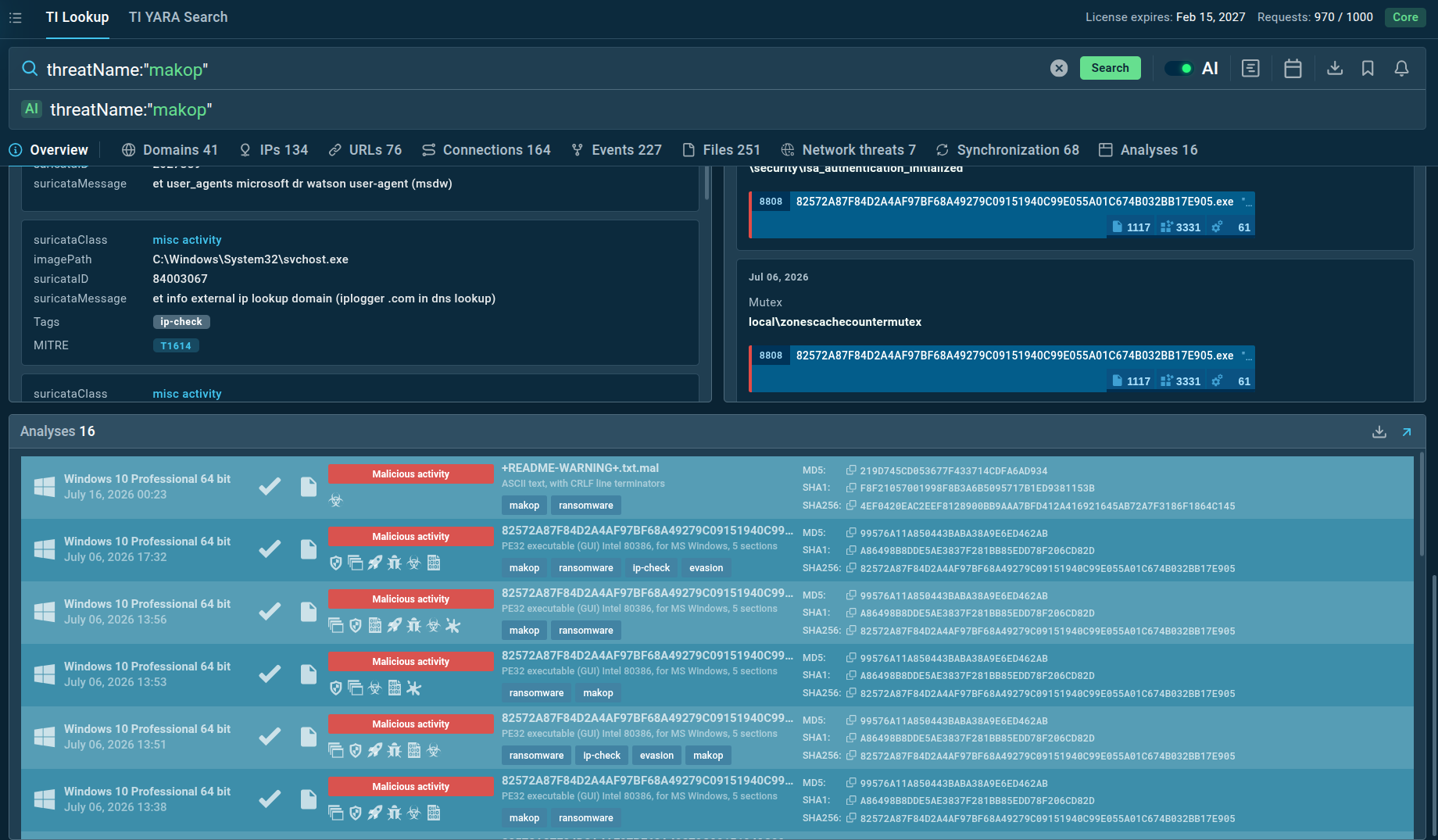
Task: Click the bug icon on July 06 17:32 row
Action: click(x=395, y=563)
